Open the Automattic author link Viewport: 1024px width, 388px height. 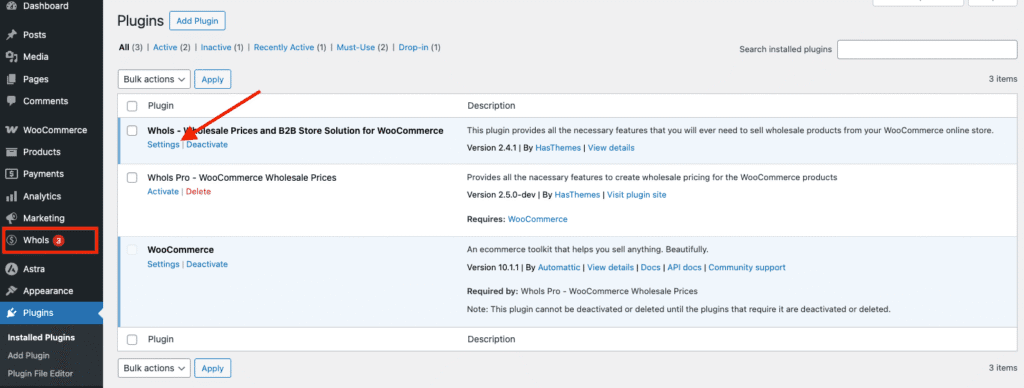pos(559,267)
